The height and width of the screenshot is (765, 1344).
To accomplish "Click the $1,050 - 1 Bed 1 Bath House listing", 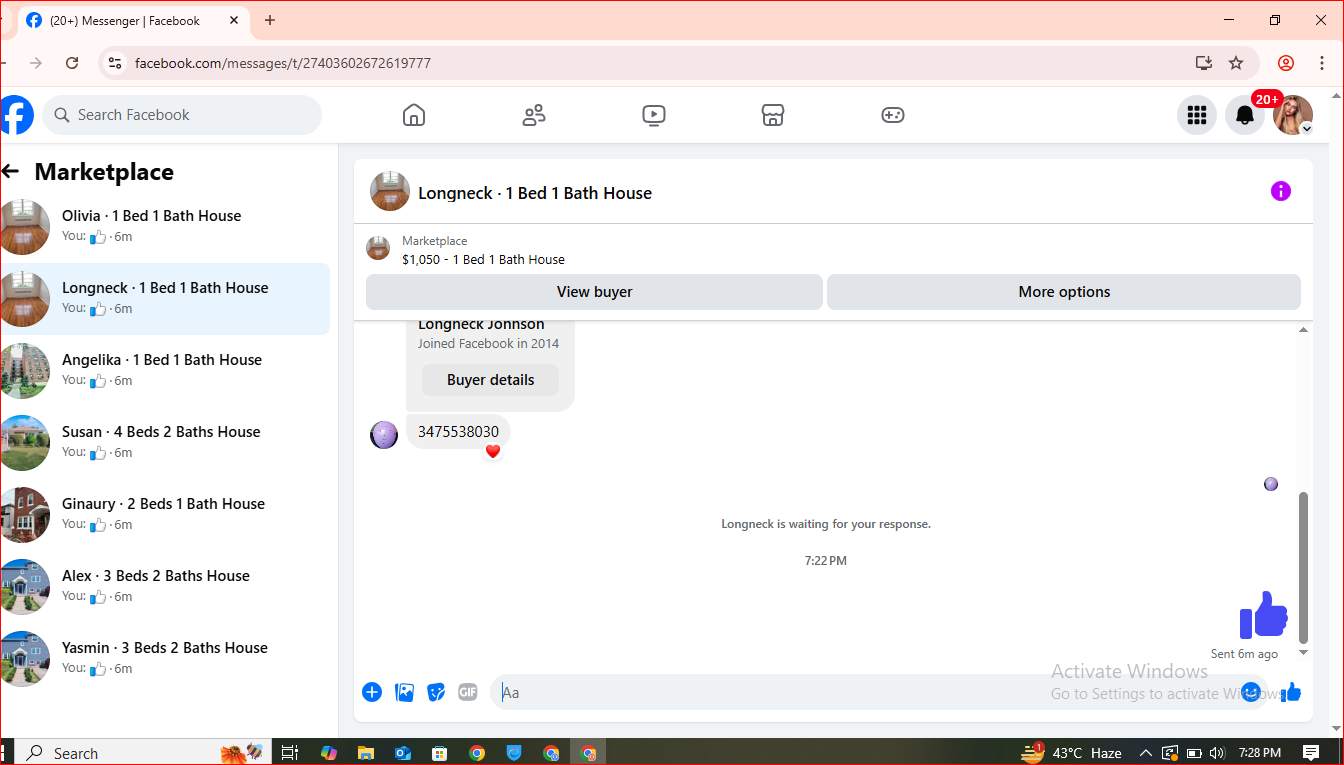I will (483, 259).
